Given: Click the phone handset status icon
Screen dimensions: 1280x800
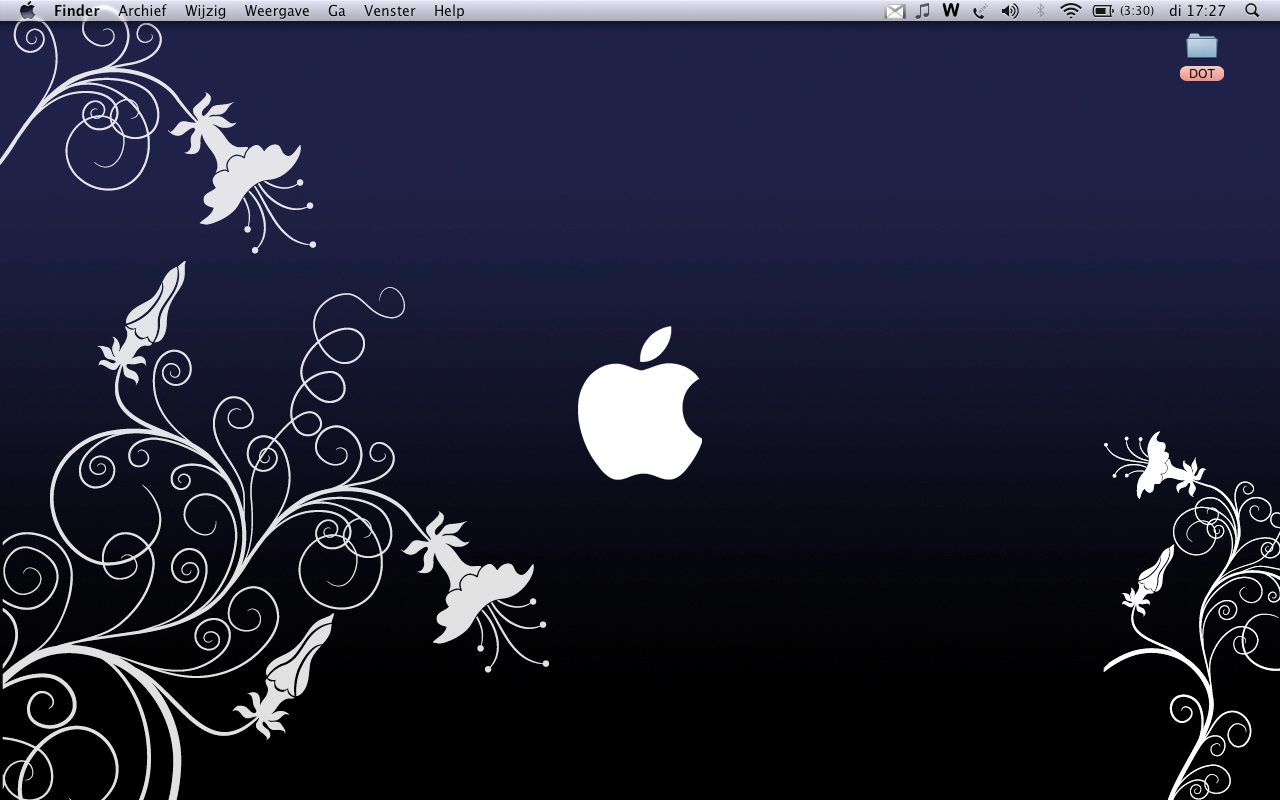Looking at the screenshot, I should coord(981,10).
